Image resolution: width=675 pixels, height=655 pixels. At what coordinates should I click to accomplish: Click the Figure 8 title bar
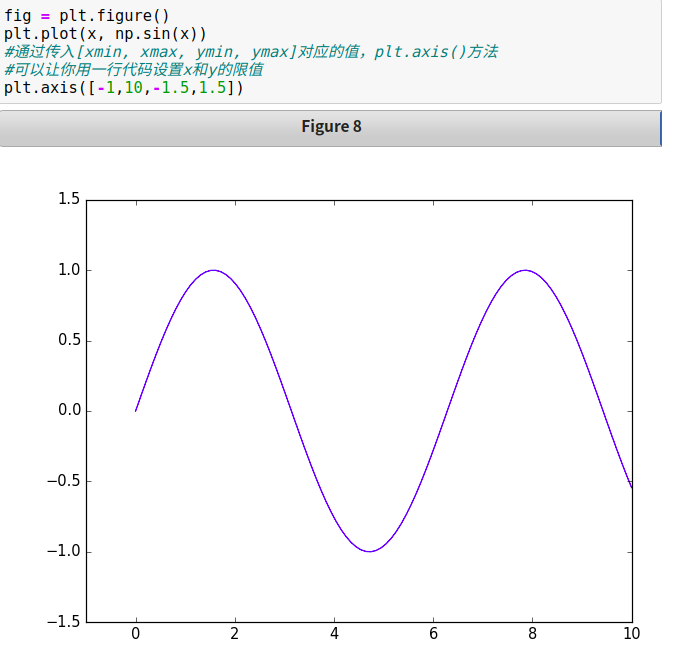click(x=330, y=128)
